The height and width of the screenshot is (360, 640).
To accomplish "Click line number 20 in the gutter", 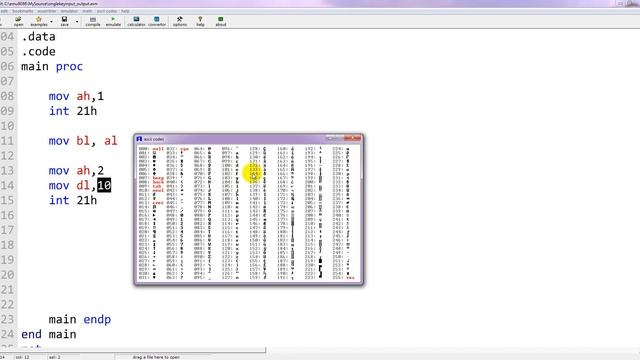I will click(x=7, y=275).
